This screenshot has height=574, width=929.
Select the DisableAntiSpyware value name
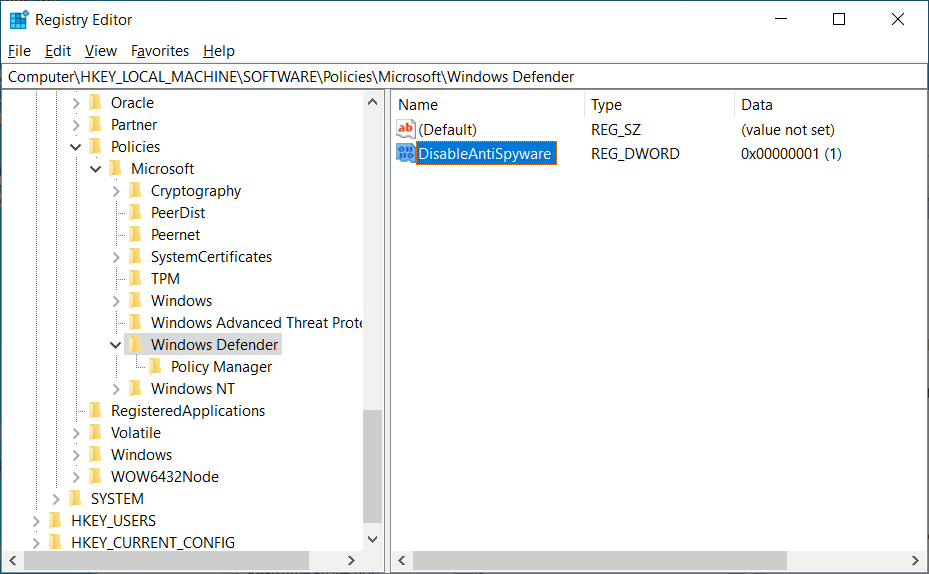click(485, 154)
